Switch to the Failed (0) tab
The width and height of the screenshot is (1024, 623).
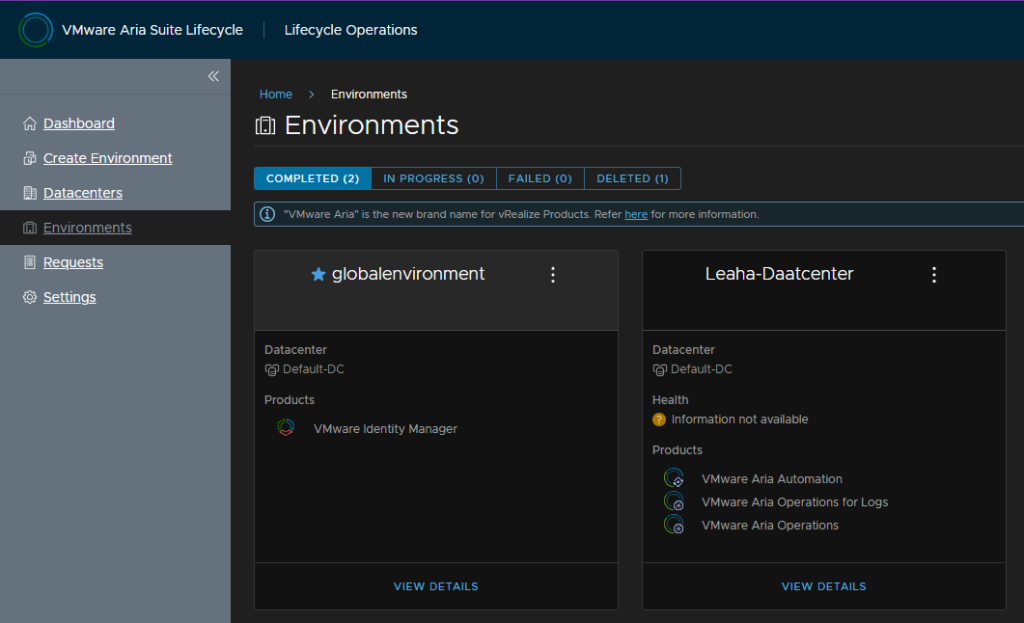(540, 178)
